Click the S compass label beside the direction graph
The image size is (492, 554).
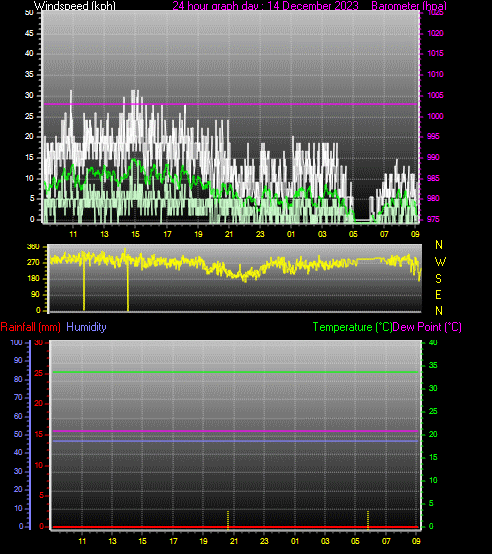(x=438, y=278)
